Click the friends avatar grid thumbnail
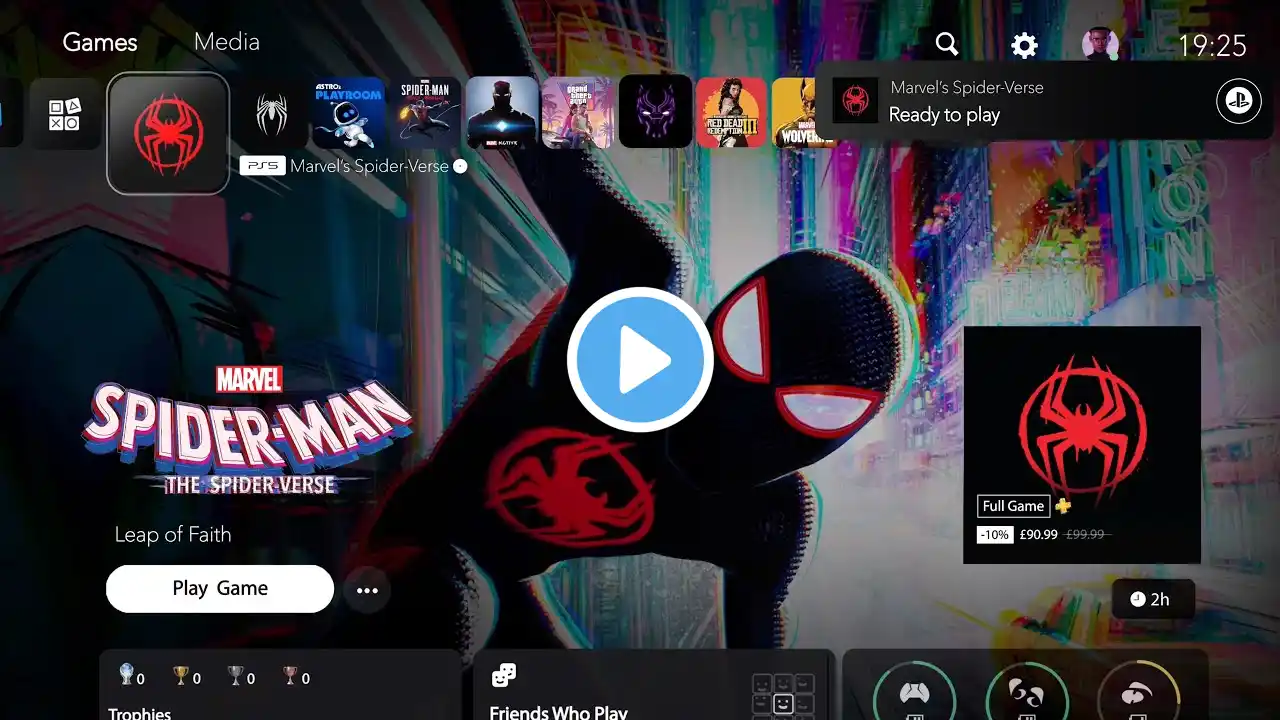Image resolution: width=1280 pixels, height=720 pixels. [x=783, y=697]
